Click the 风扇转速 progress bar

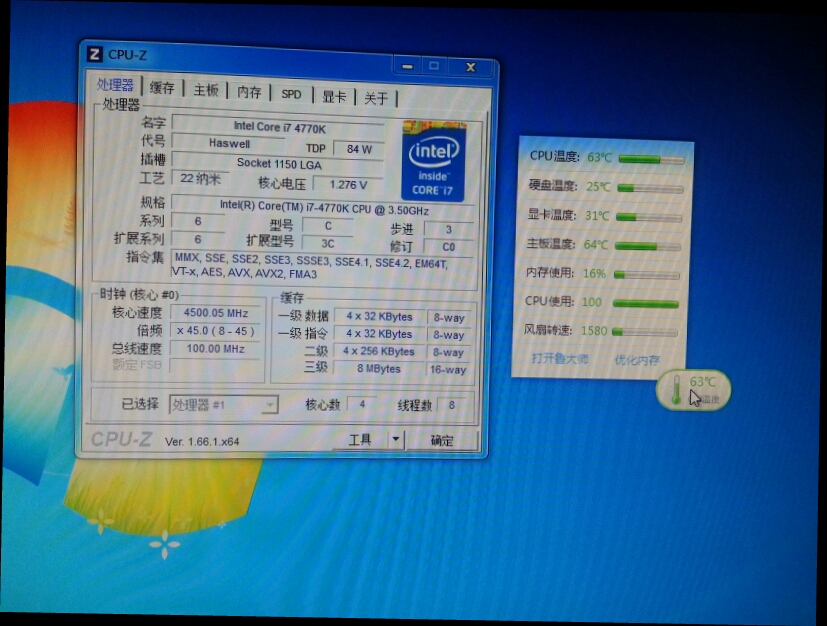pyautogui.click(x=645, y=332)
